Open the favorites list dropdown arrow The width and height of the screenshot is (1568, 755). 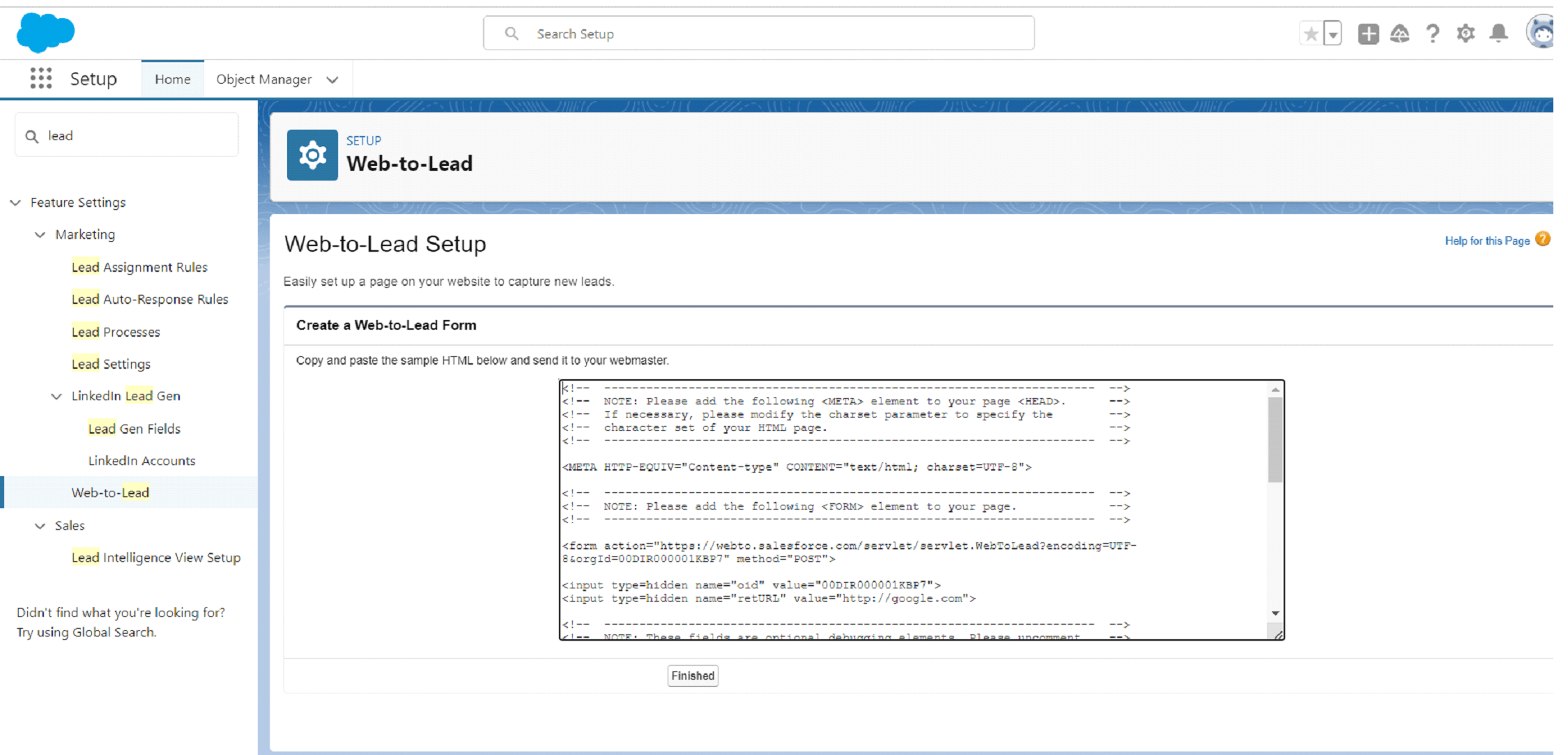1332,33
